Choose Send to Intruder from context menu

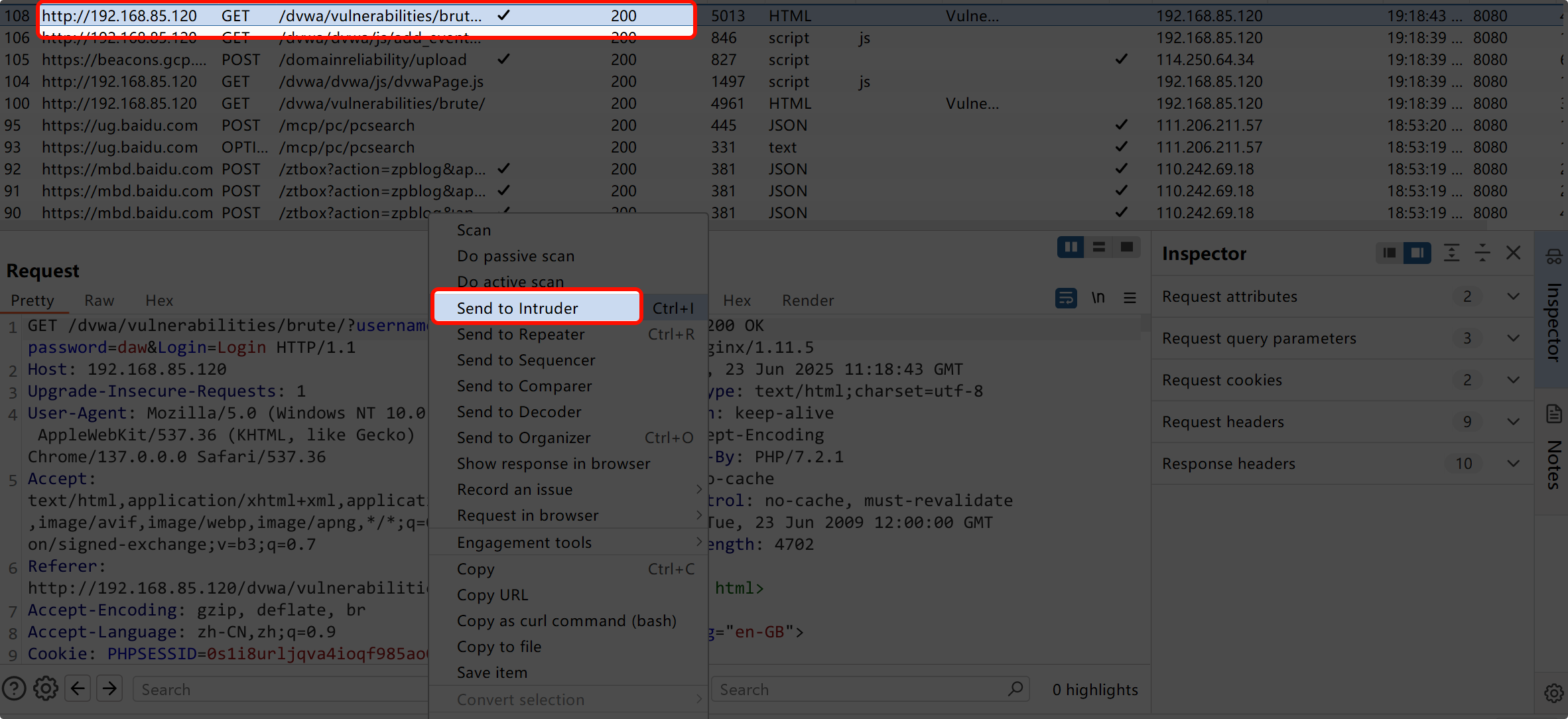[x=517, y=308]
